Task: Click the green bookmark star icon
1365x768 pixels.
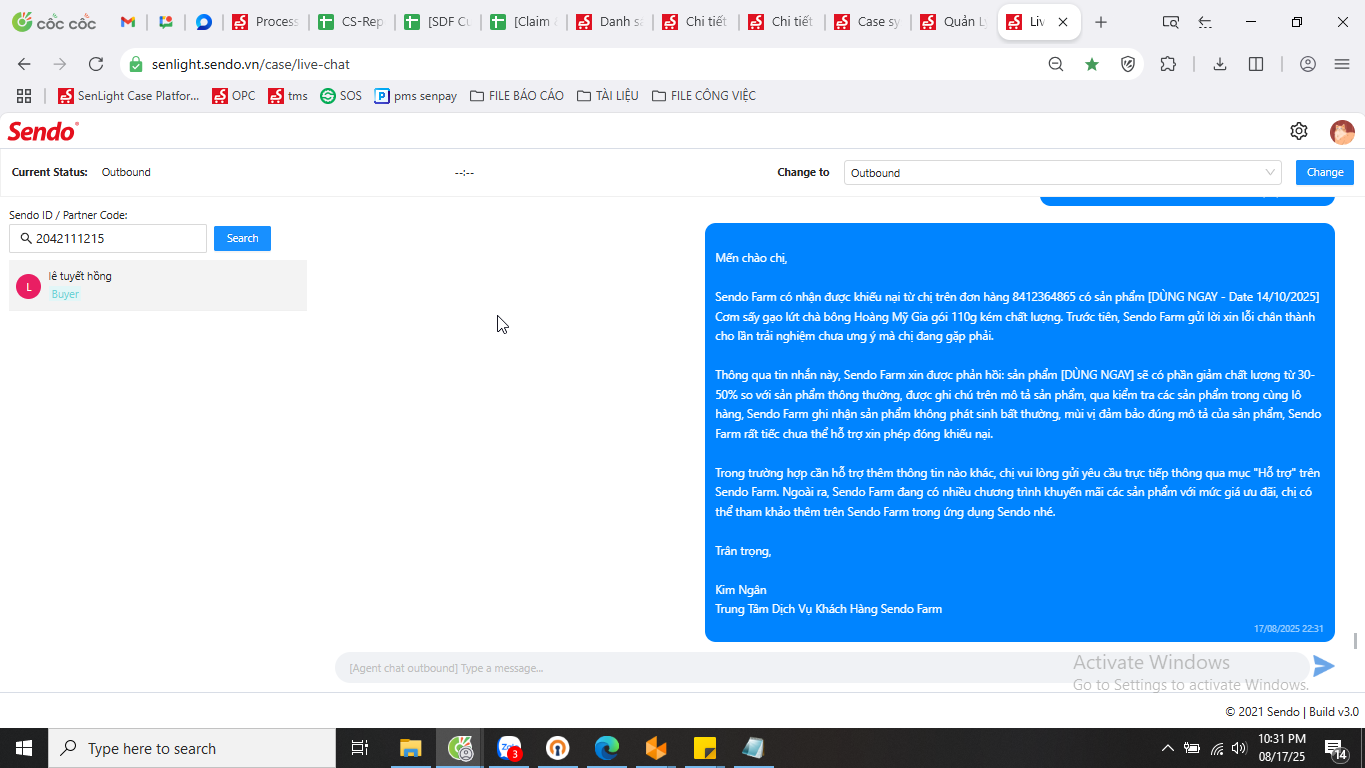Action: [1092, 64]
